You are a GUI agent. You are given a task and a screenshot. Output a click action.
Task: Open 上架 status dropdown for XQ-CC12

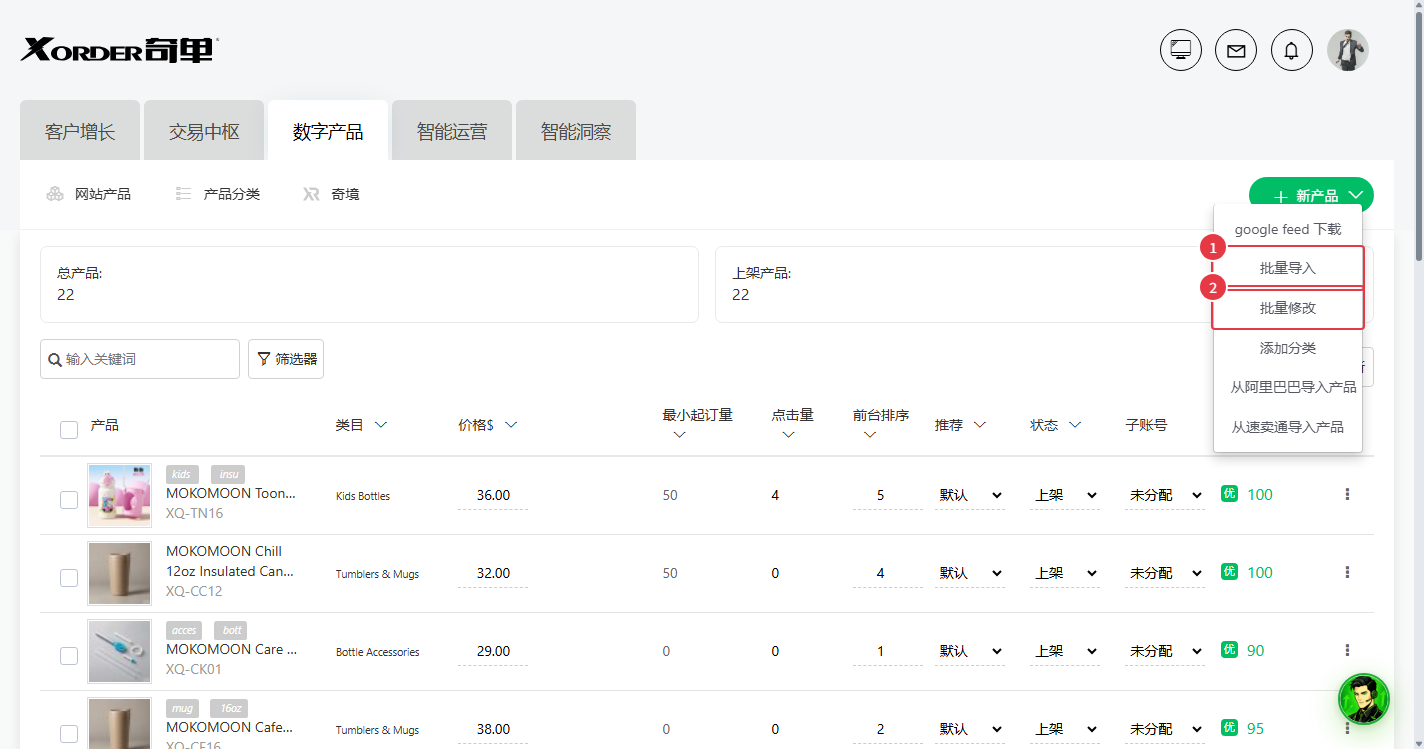[x=1065, y=573]
